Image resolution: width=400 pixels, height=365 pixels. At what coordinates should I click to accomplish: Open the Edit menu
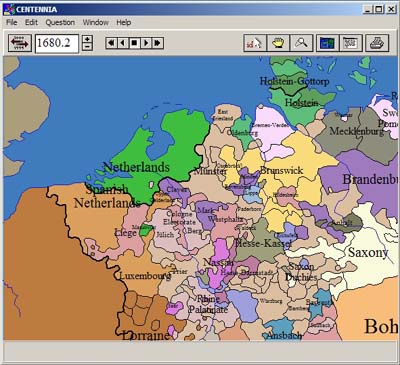click(x=31, y=22)
